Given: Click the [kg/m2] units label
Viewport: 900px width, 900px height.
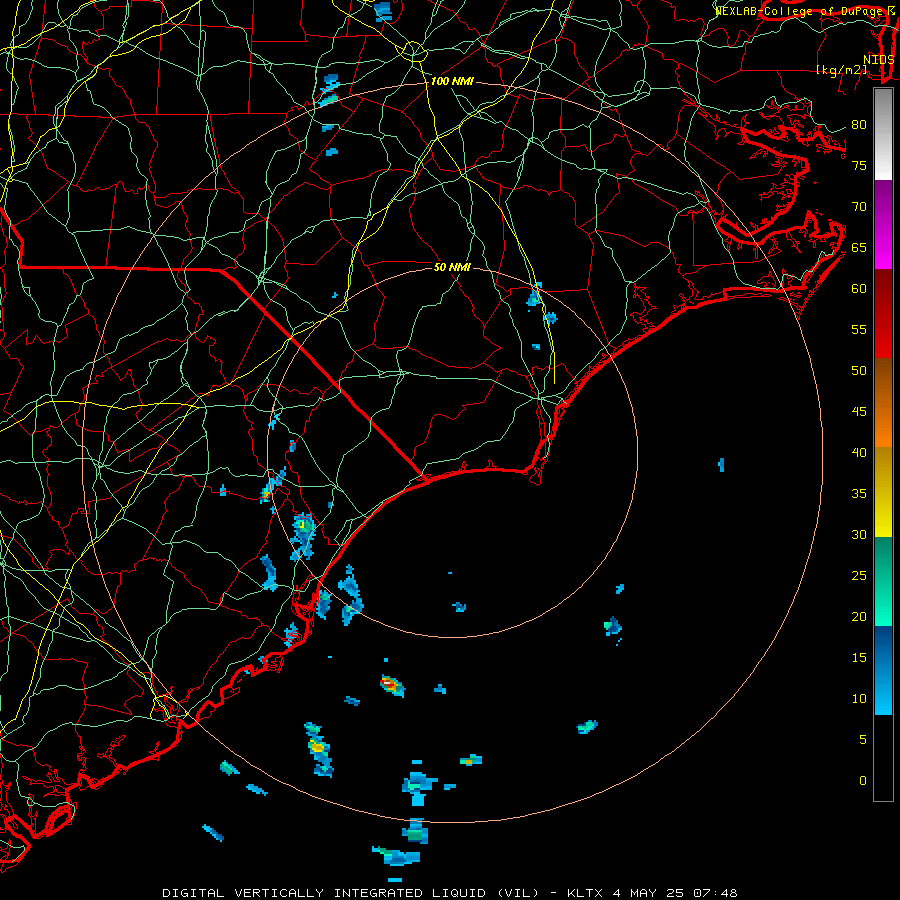Looking at the screenshot, I should pos(841,70).
